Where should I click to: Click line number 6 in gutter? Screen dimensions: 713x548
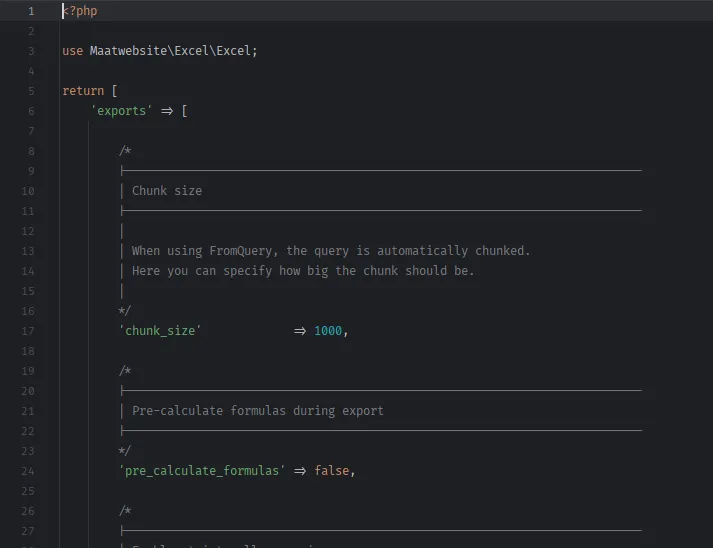(x=31, y=111)
